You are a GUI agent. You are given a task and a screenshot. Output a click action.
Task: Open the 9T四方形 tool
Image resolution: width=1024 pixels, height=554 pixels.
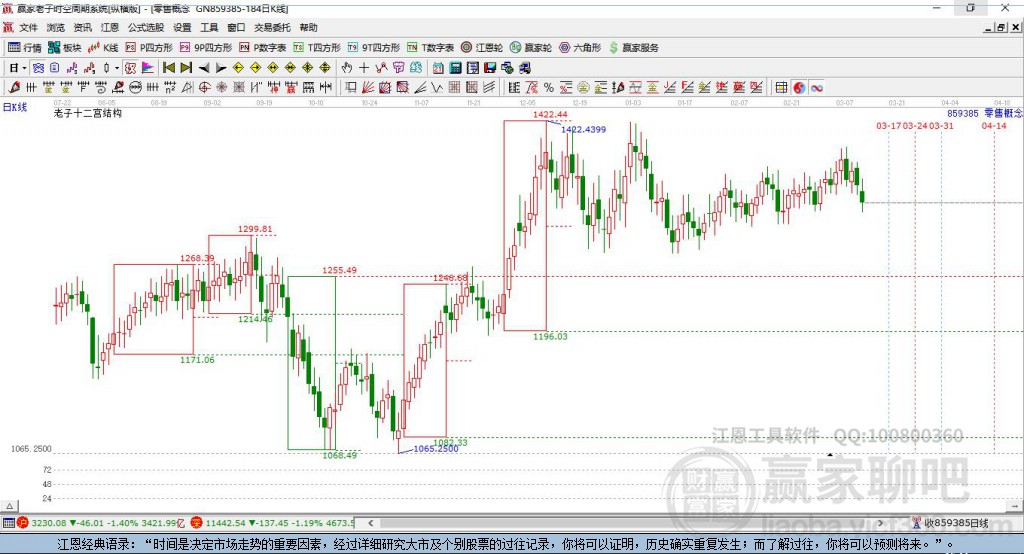pyautogui.click(x=374, y=48)
